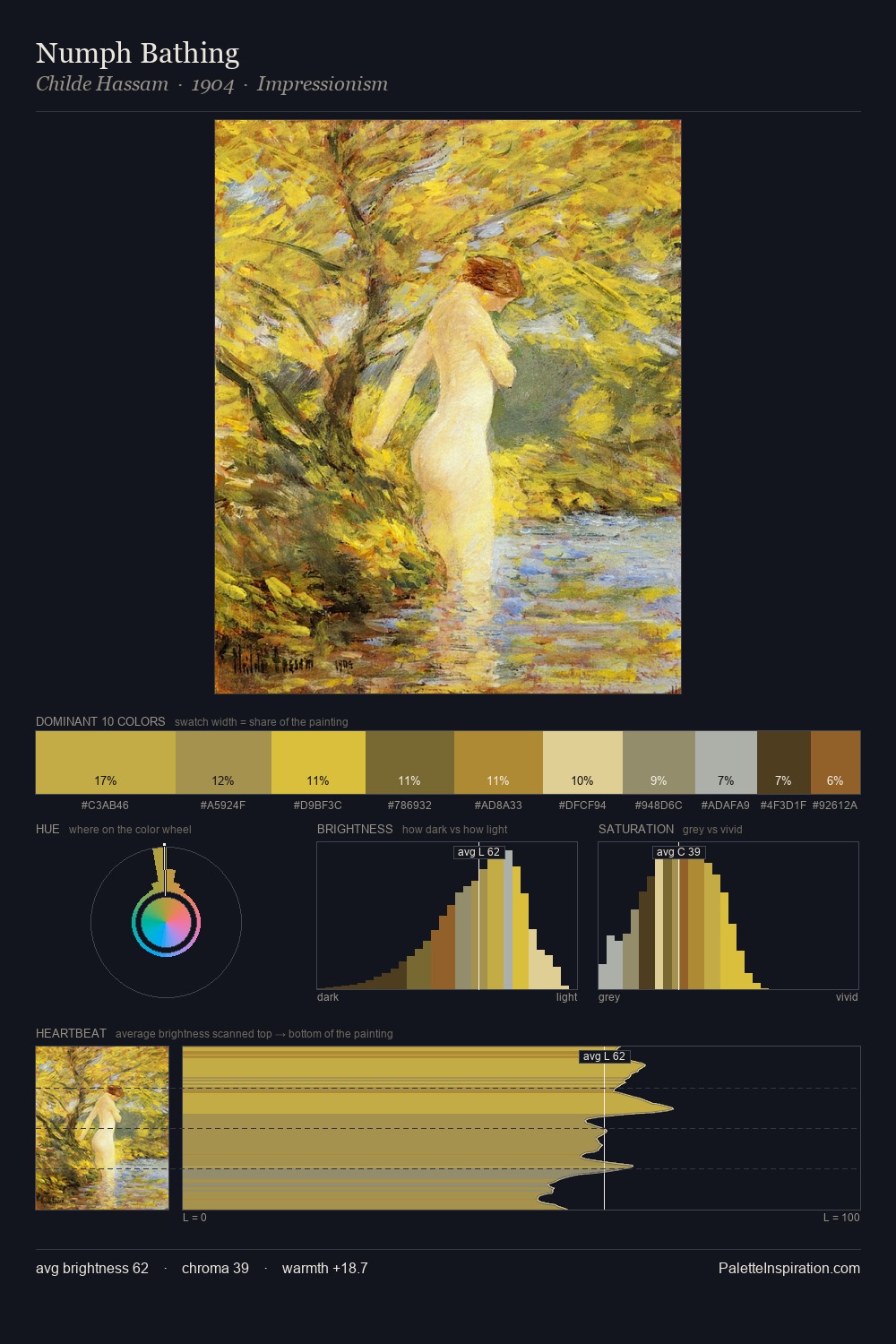Click the 'light' axis label
This screenshot has width=896, height=1344.
pos(566,997)
